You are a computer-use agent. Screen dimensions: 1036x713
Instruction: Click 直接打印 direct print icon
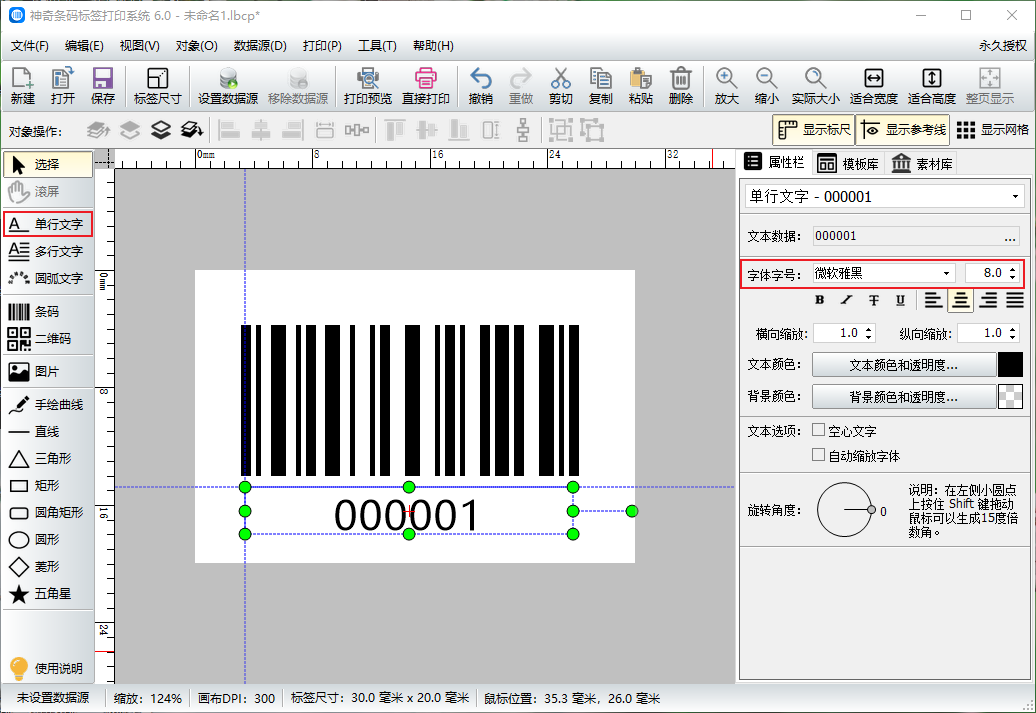426,86
